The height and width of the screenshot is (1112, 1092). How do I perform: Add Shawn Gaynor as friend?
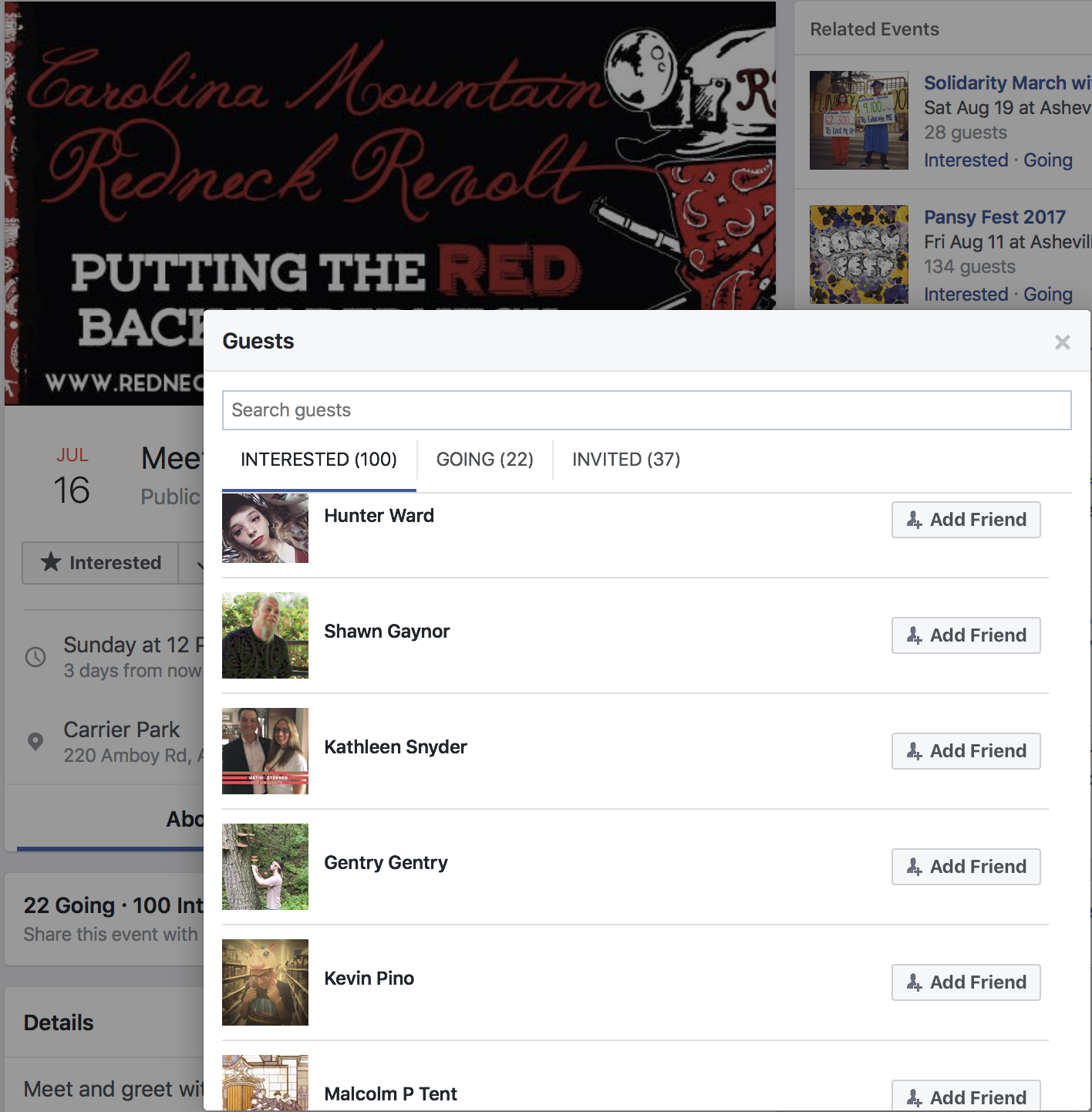point(966,635)
